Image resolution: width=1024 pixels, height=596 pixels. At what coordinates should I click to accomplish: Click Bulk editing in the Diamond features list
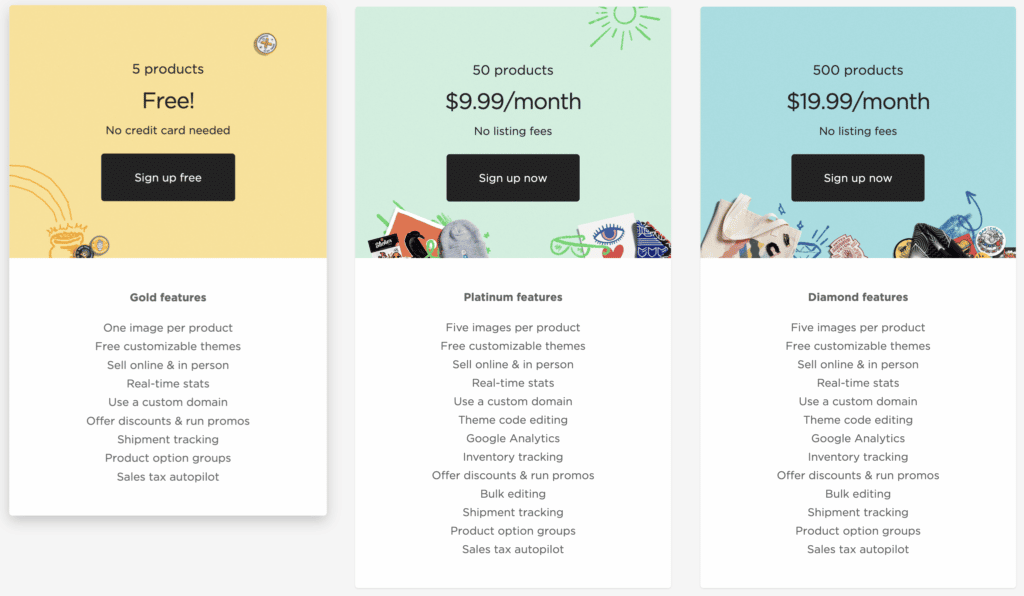(858, 494)
